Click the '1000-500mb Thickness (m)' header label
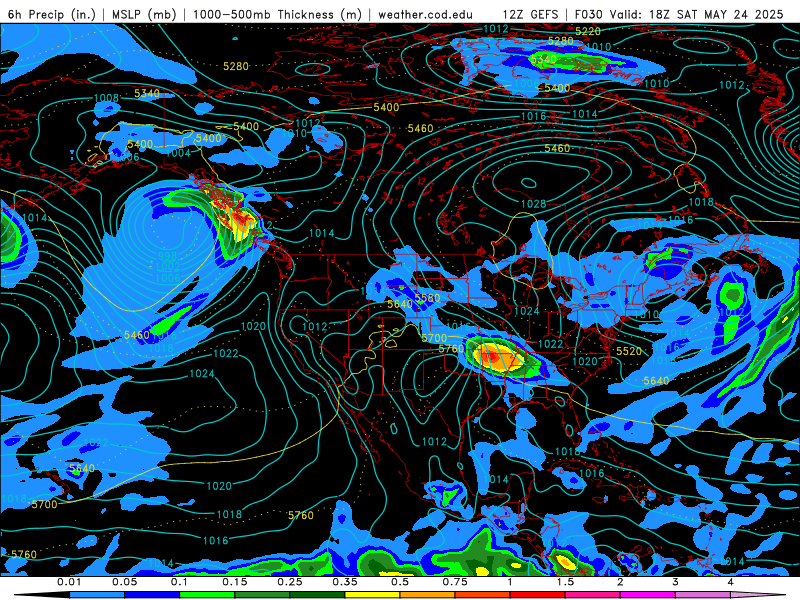This screenshot has height=600, width=800. click(x=277, y=14)
